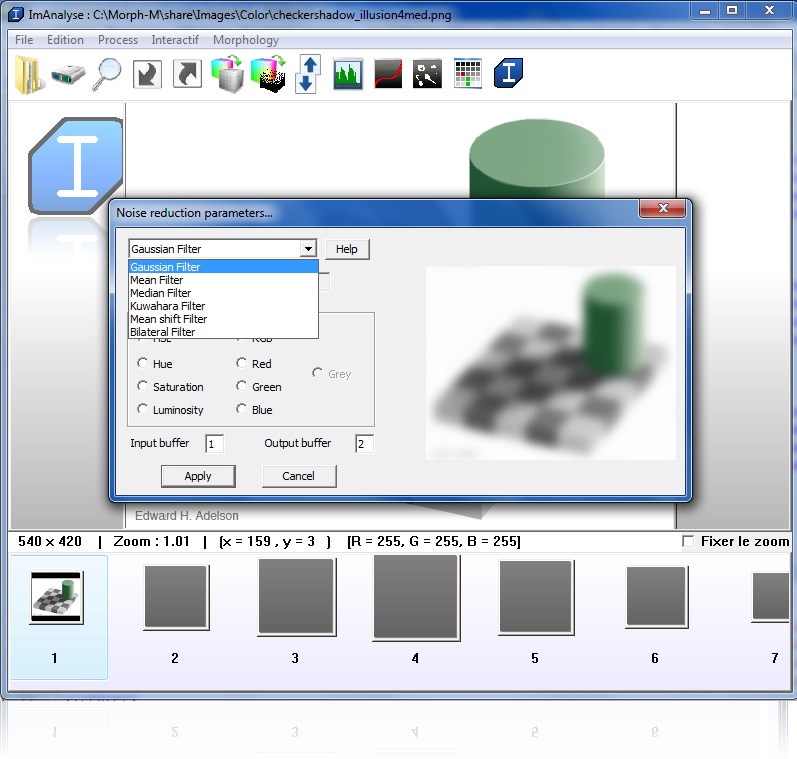The height and width of the screenshot is (759, 797).
Task: Select the Blue channel radio button
Action: (241, 409)
